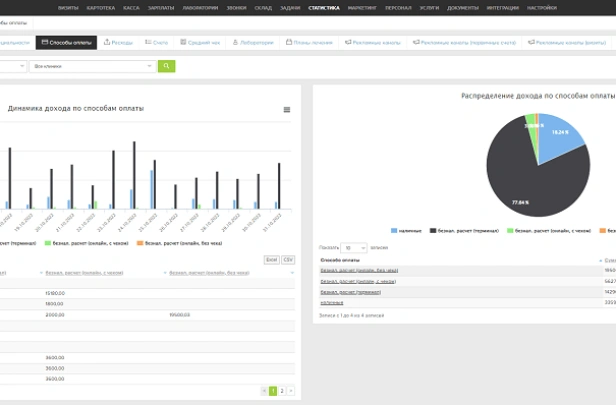Screen dimensions: 616x405
Task: Click the Excel export button
Action: (x=271, y=259)
